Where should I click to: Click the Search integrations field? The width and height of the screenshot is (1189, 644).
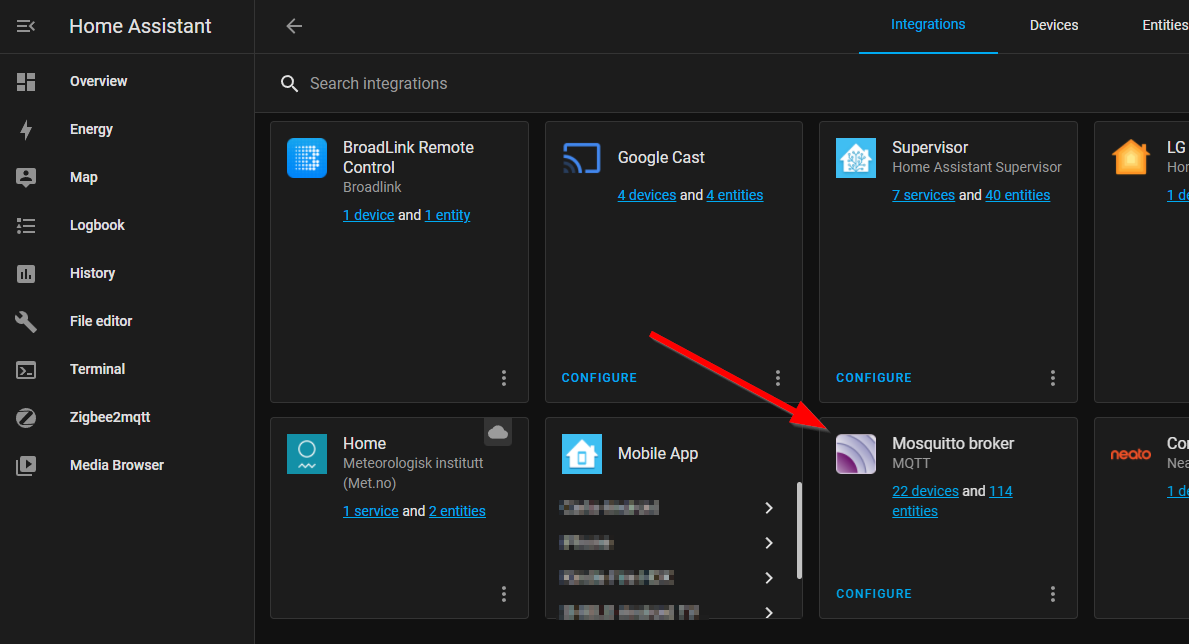coord(600,84)
